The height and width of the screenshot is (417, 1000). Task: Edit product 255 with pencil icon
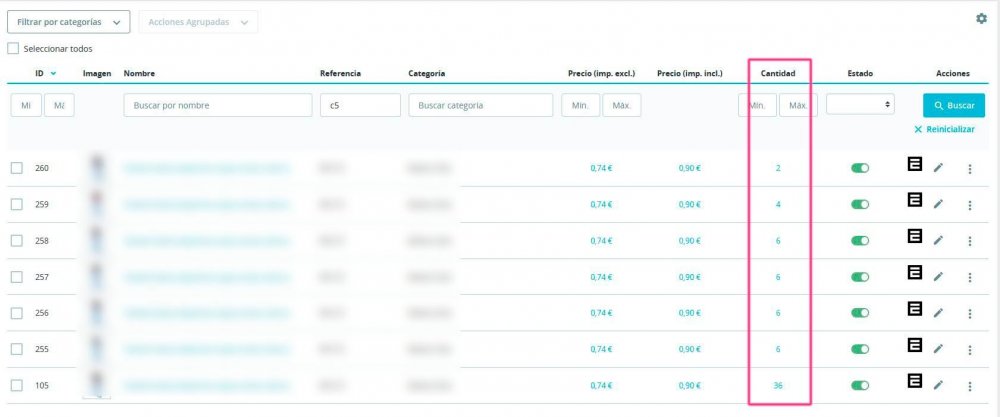point(938,349)
